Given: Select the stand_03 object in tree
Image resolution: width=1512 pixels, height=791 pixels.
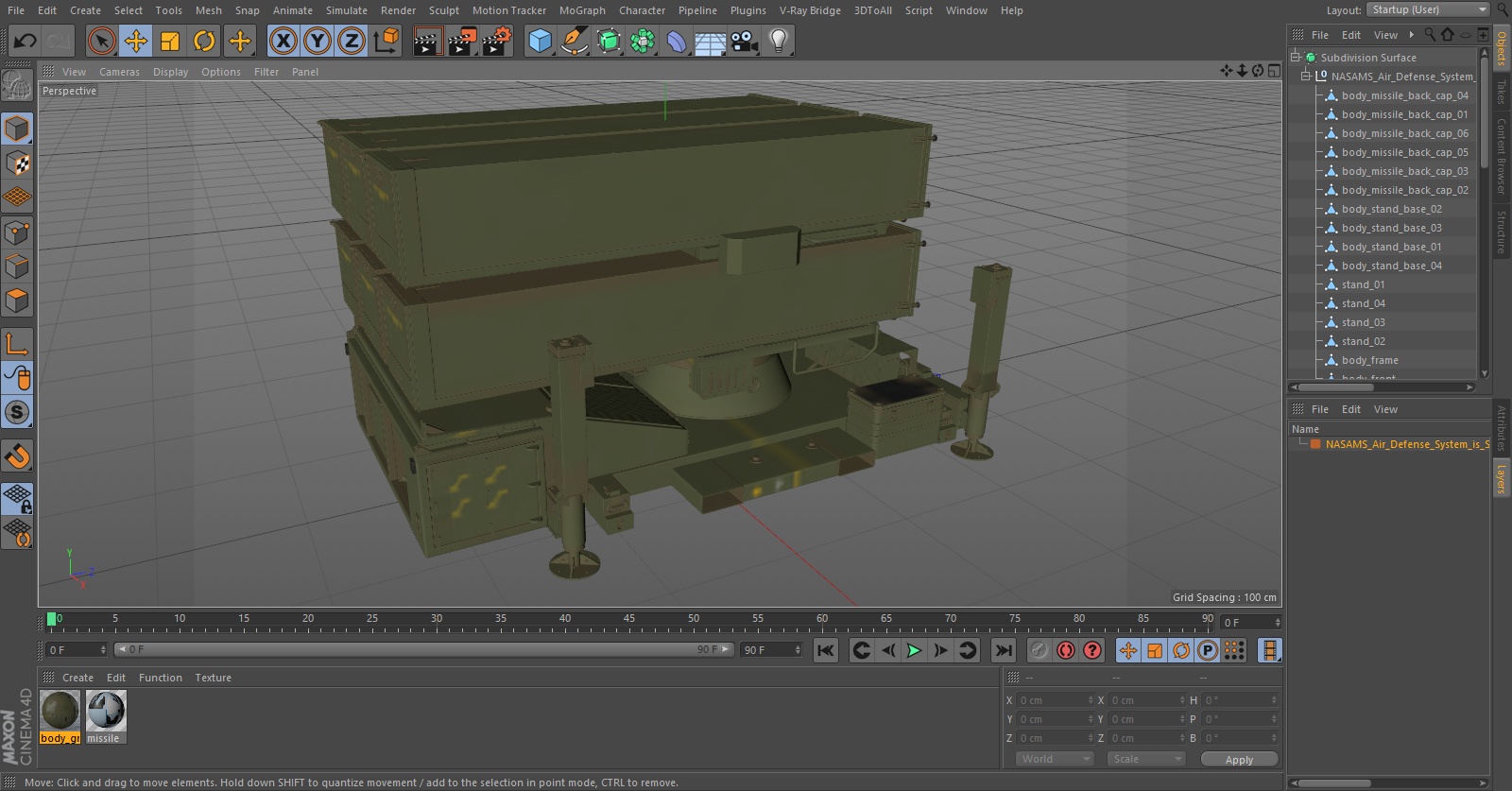Looking at the screenshot, I should [x=1363, y=322].
